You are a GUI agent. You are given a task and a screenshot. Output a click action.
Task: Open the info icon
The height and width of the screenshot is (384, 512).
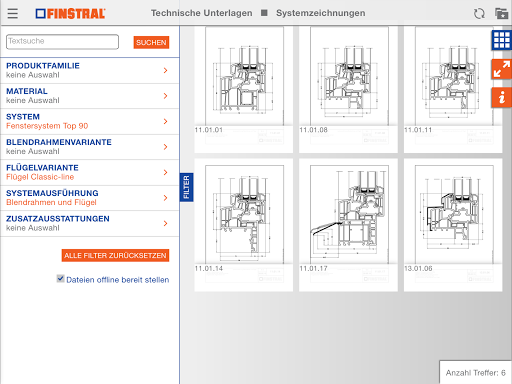502,98
